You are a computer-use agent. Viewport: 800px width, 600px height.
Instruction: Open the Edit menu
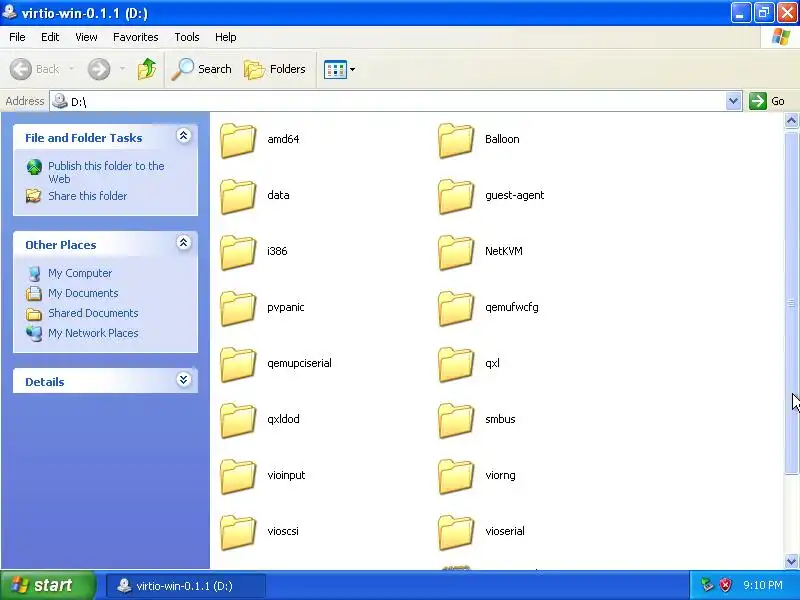pos(50,37)
